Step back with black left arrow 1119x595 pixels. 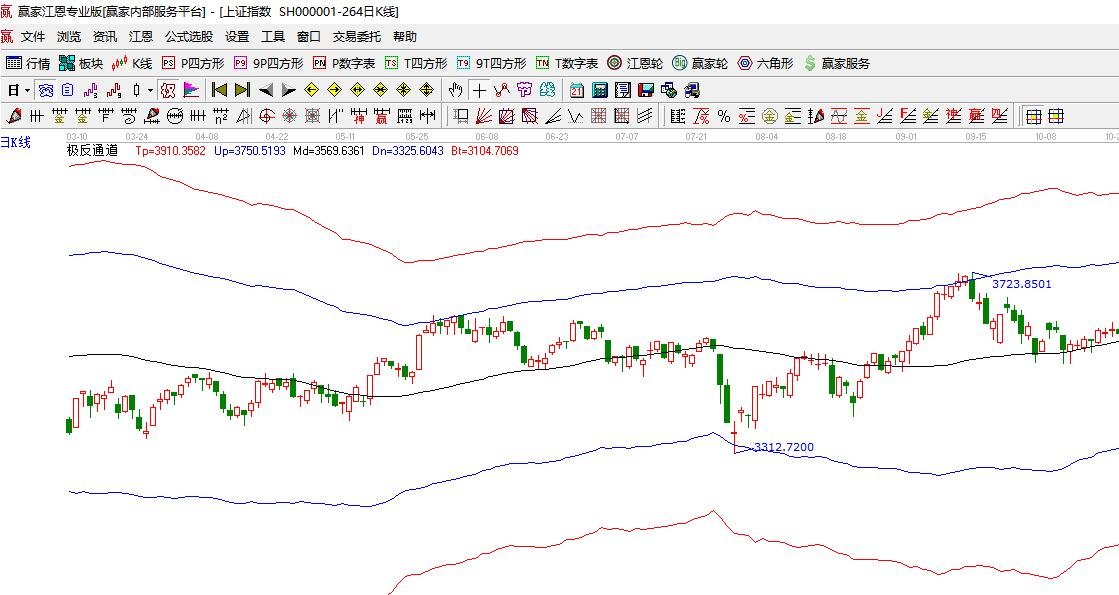(265, 91)
